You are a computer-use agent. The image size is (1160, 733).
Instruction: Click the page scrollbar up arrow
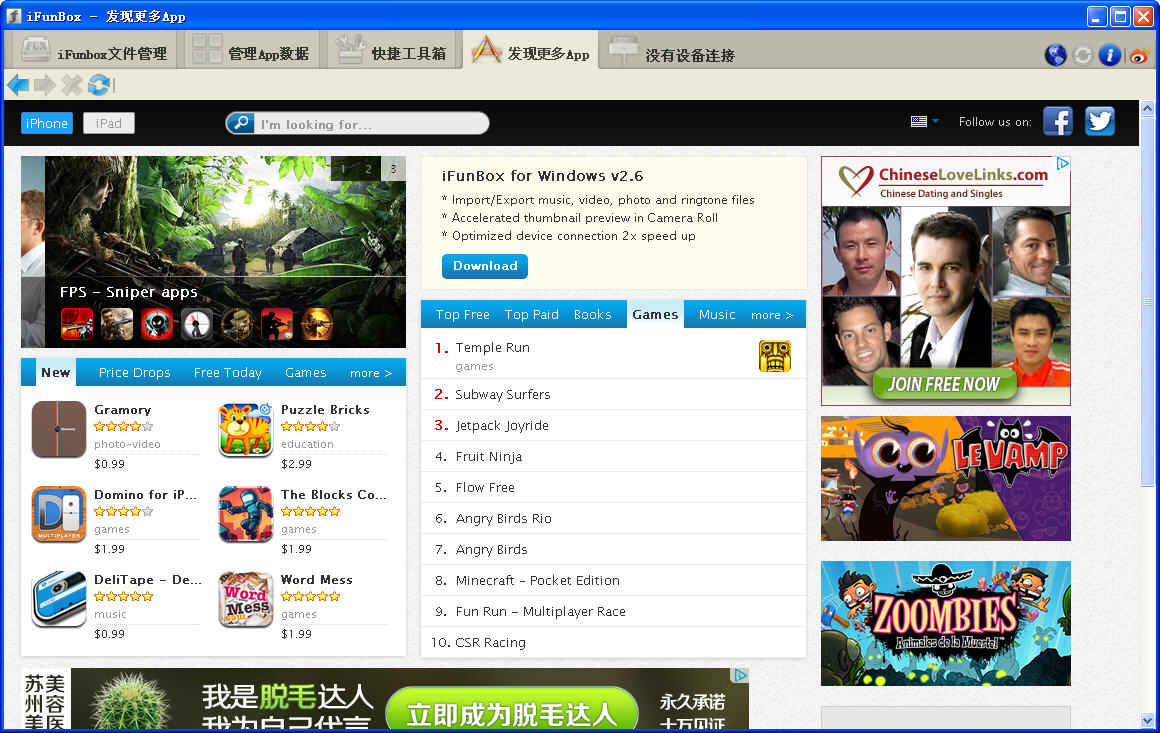(x=1147, y=108)
